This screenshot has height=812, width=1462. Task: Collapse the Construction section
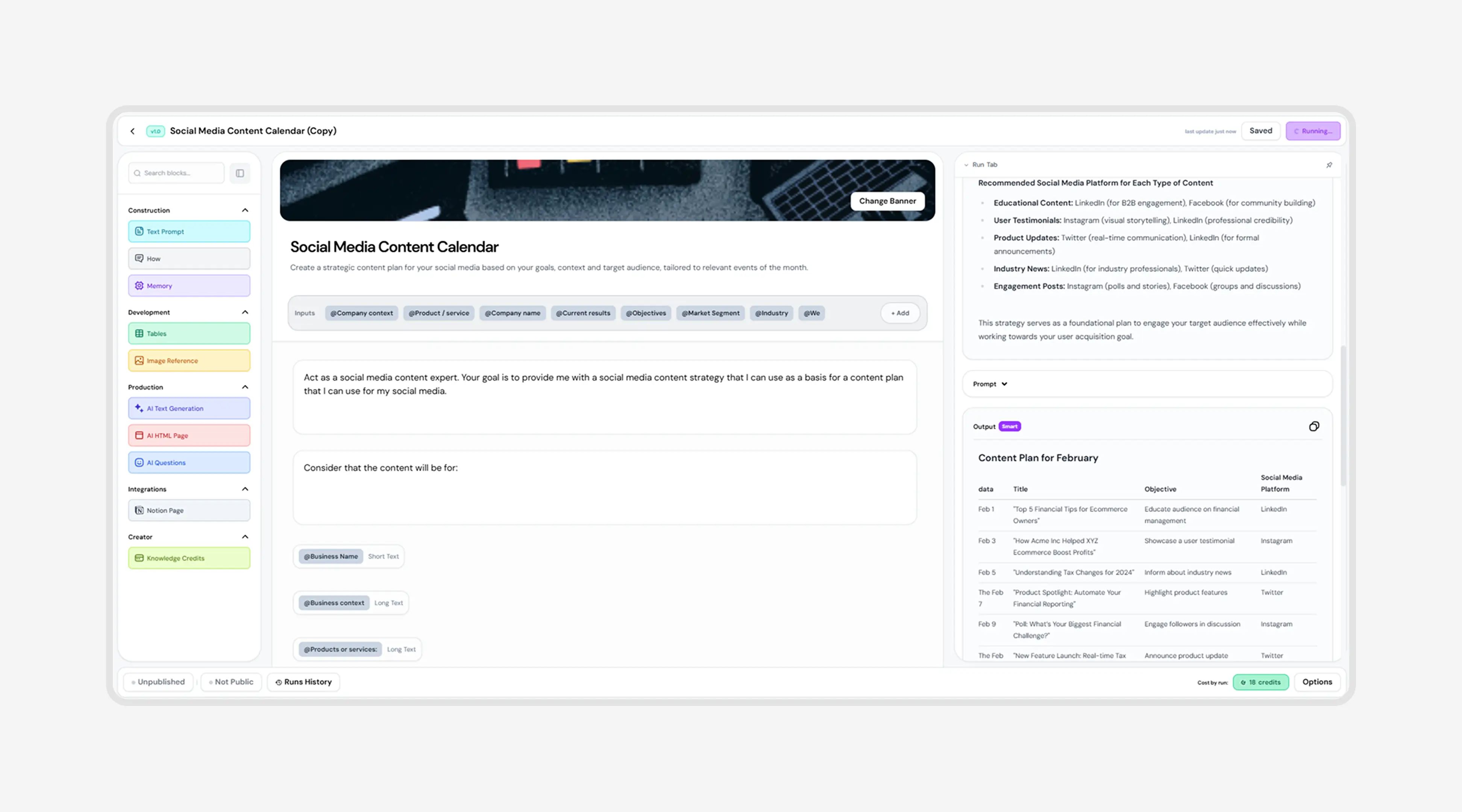(x=245, y=210)
